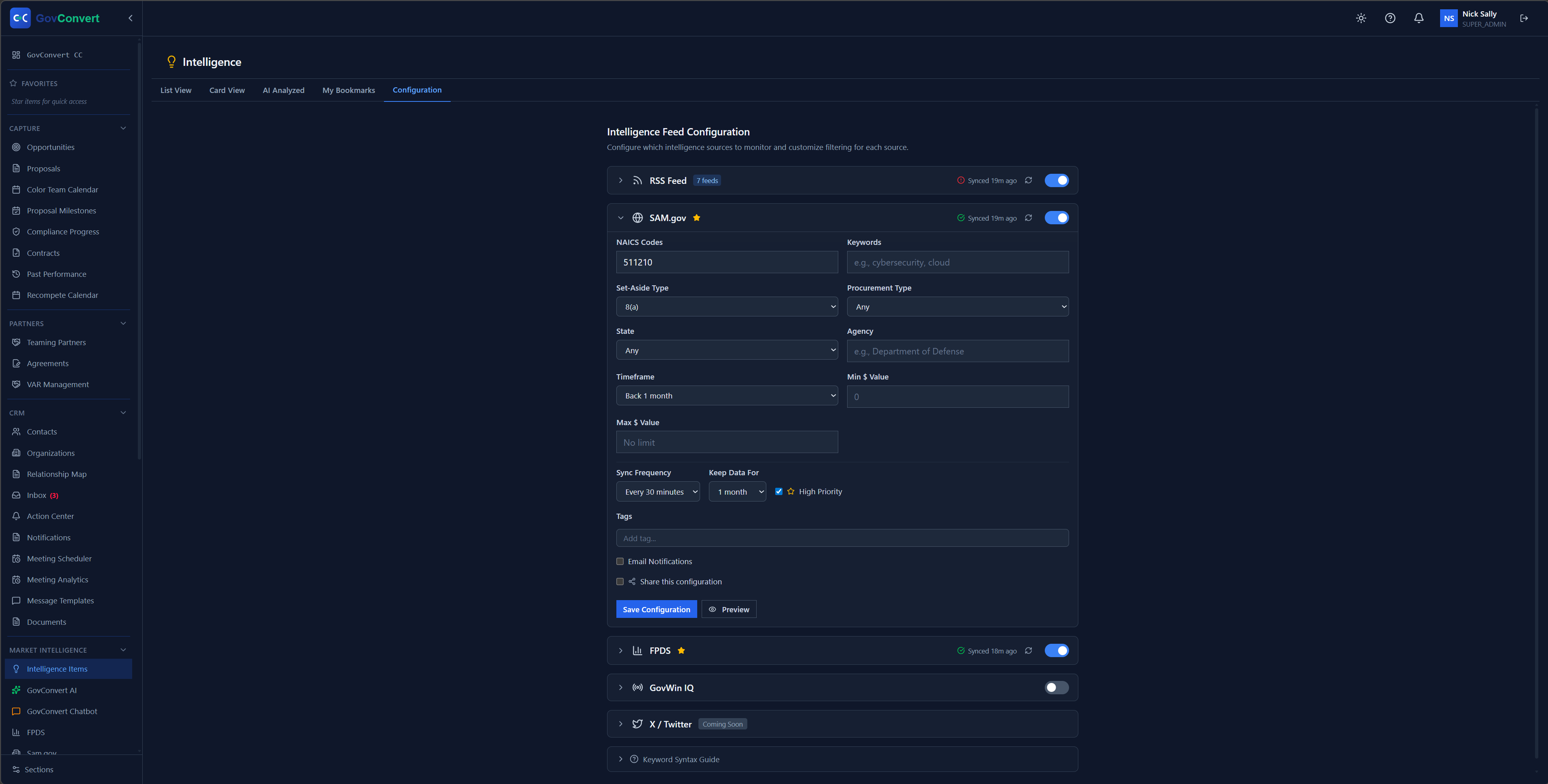Refresh the SAM.gov sync icon
Image resolution: width=1548 pixels, height=784 pixels.
click(1028, 218)
